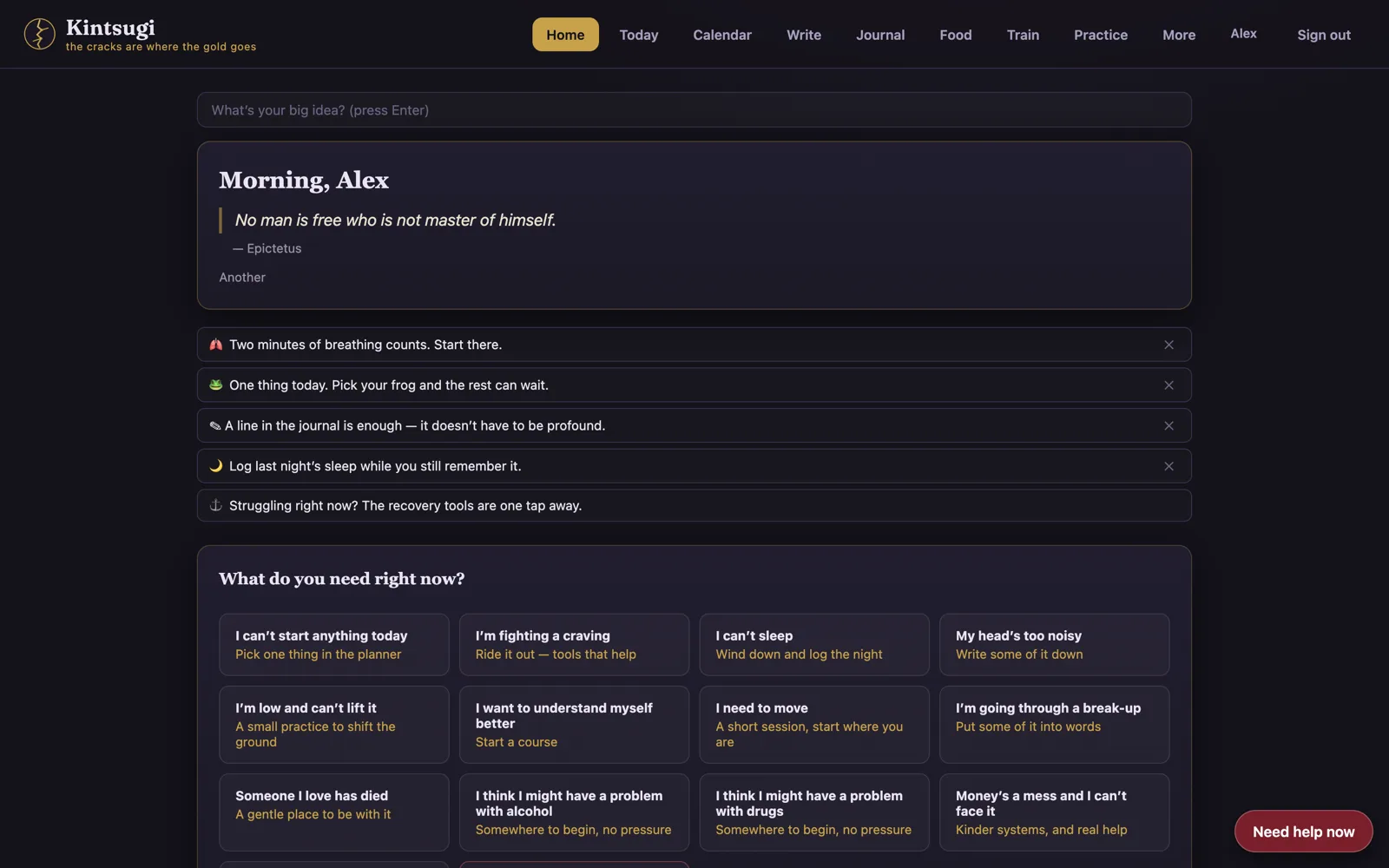Click the 'Two minutes of breathing' reminder text

pyautogui.click(x=365, y=345)
